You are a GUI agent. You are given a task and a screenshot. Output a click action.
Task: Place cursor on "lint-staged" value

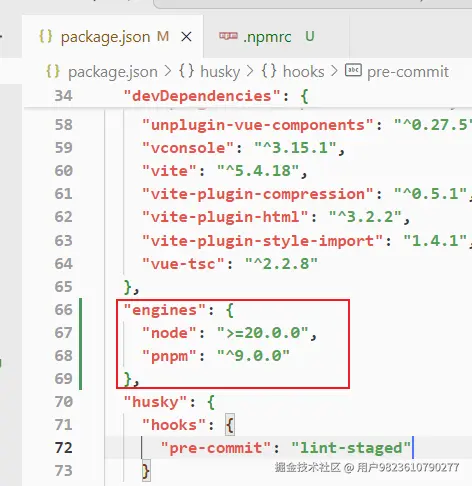(351, 448)
